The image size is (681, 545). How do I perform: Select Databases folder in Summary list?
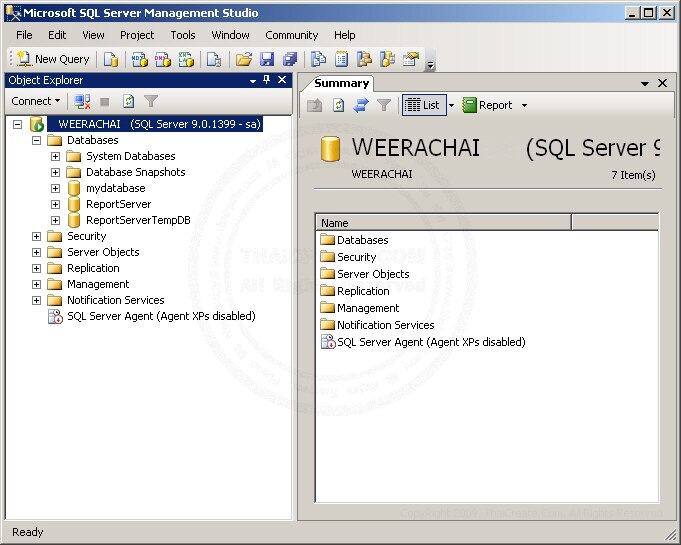[354, 240]
